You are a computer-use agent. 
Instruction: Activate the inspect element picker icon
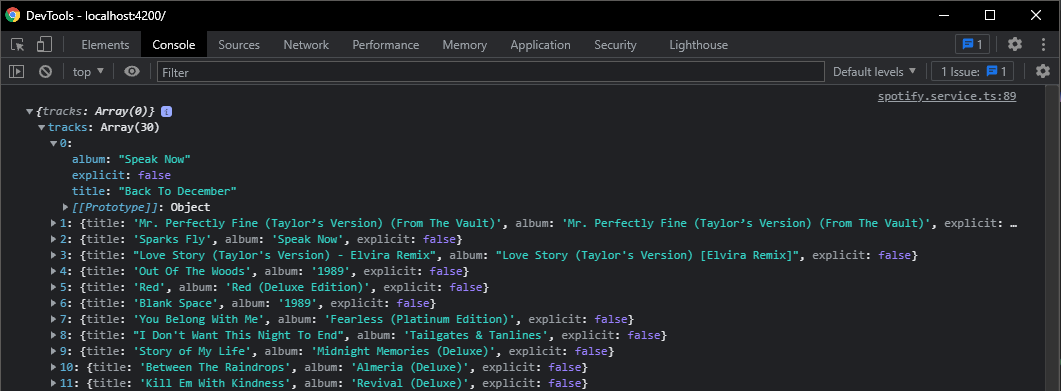(18, 45)
